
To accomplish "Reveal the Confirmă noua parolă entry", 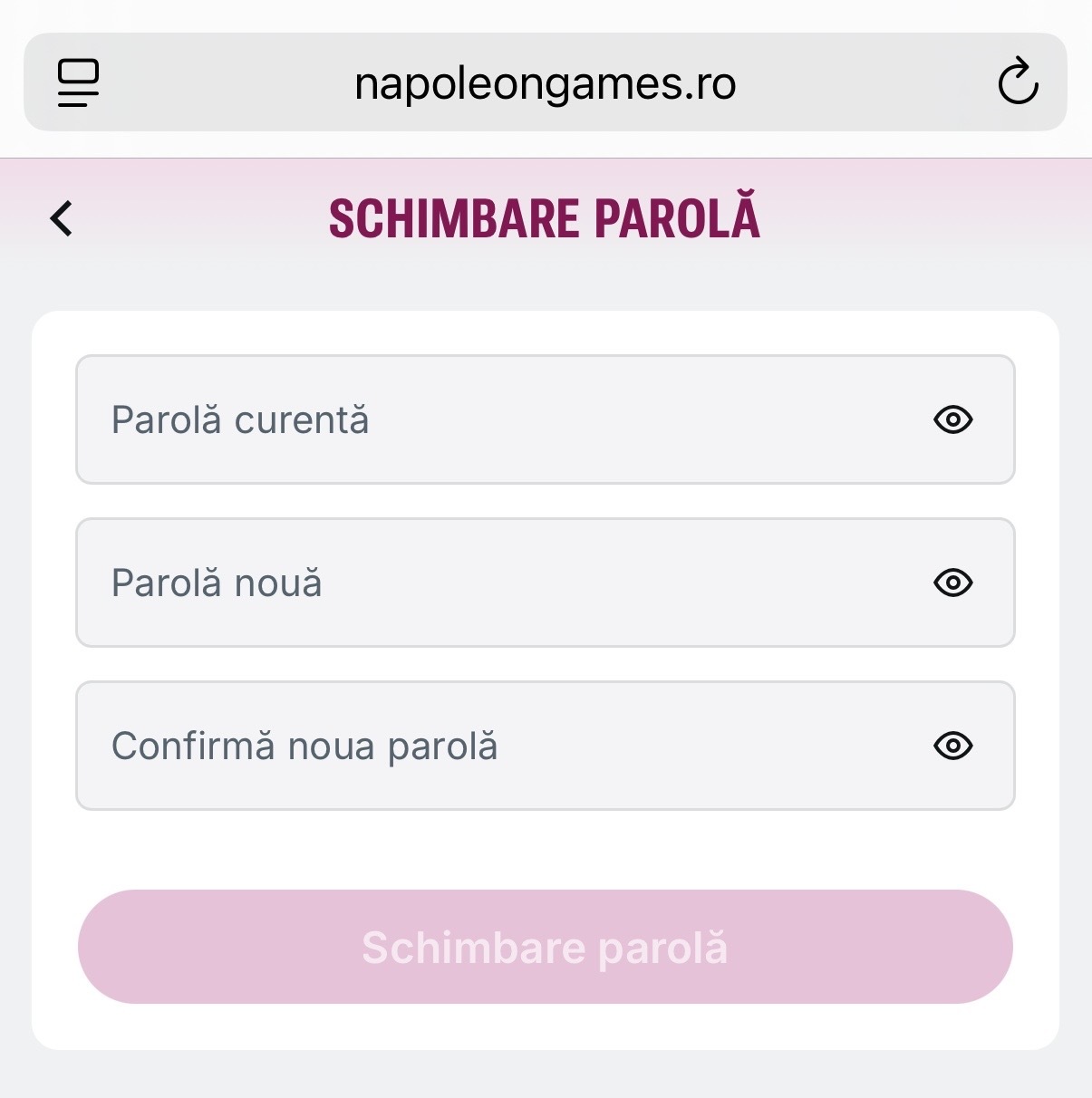I will [x=953, y=746].
